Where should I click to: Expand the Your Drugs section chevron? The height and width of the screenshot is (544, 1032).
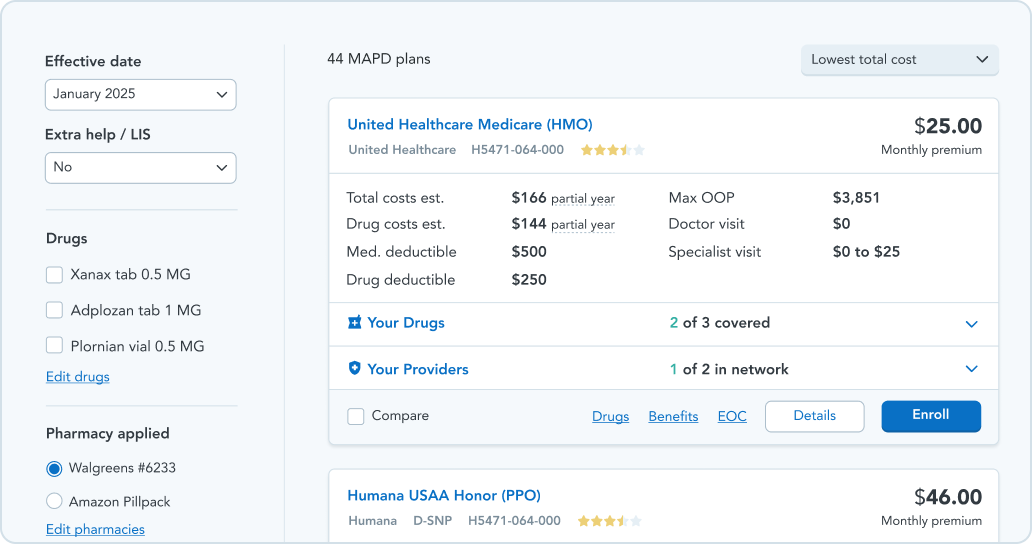click(971, 324)
